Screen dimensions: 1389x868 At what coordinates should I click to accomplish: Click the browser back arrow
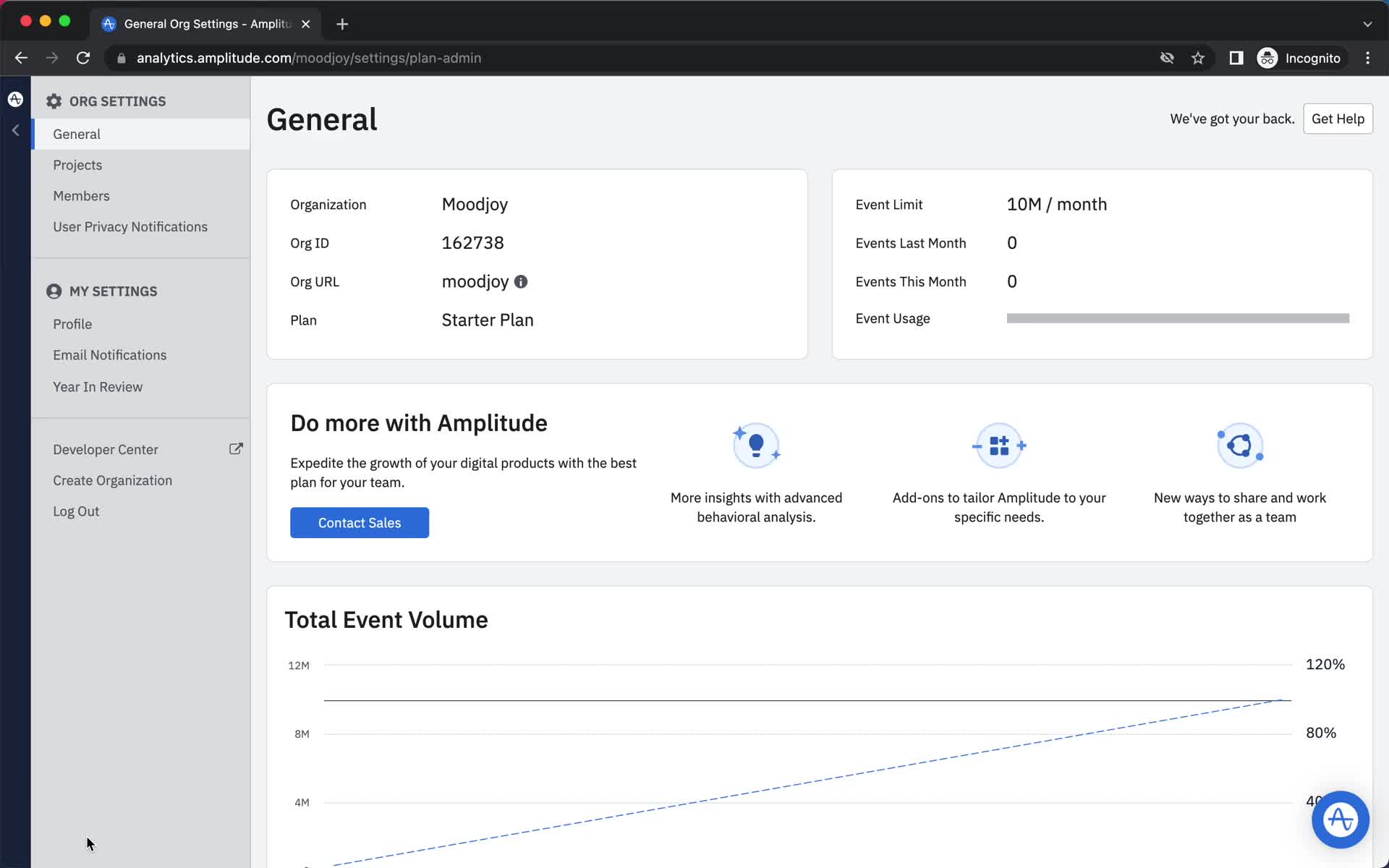point(21,58)
